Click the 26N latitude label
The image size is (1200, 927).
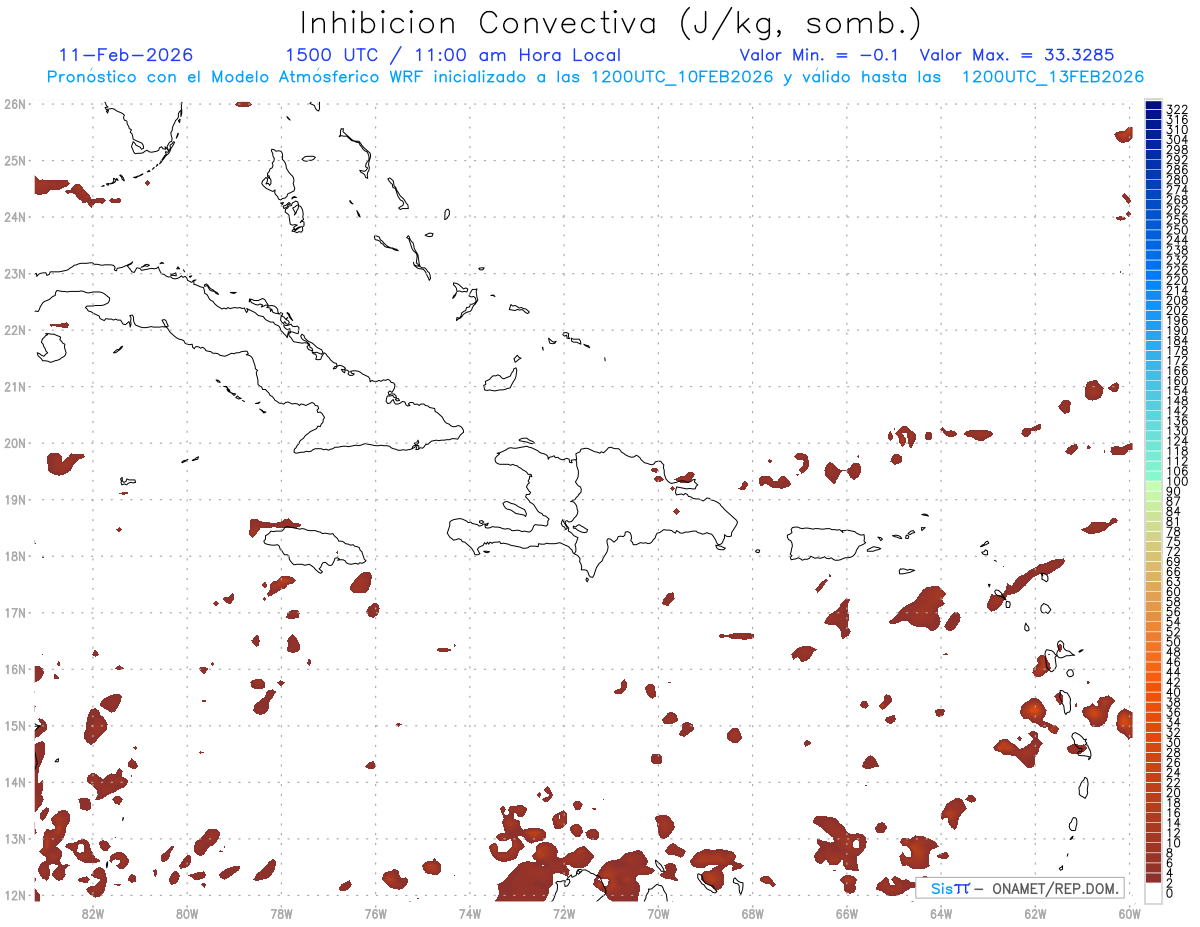(14, 104)
